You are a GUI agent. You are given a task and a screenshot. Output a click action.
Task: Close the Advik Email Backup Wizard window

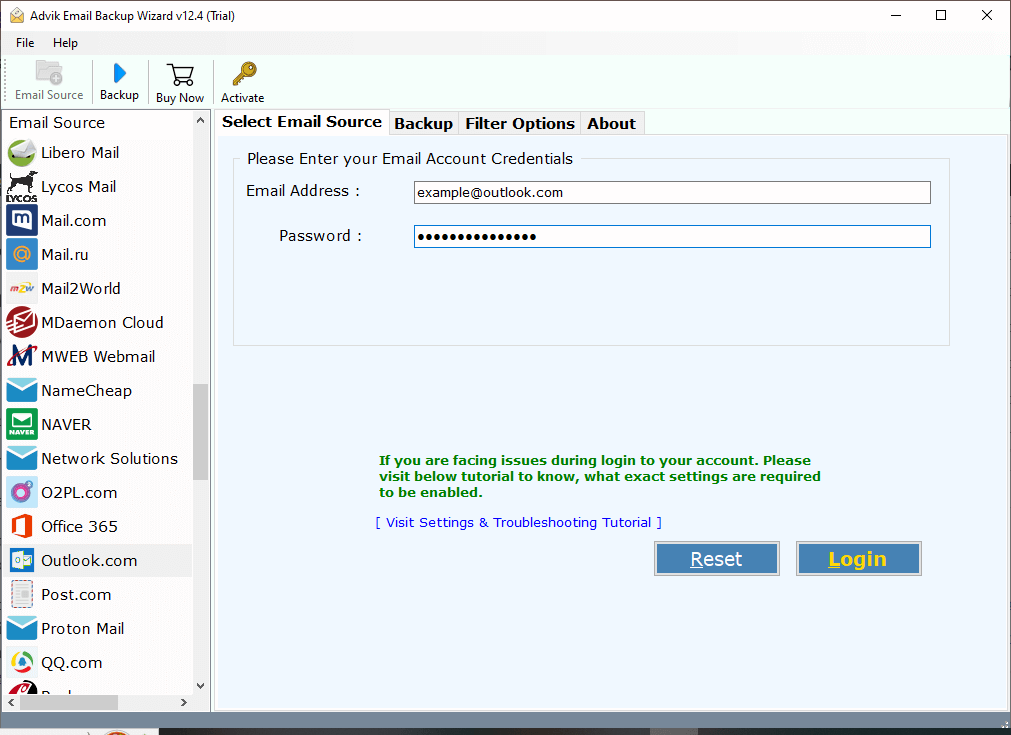pos(986,15)
